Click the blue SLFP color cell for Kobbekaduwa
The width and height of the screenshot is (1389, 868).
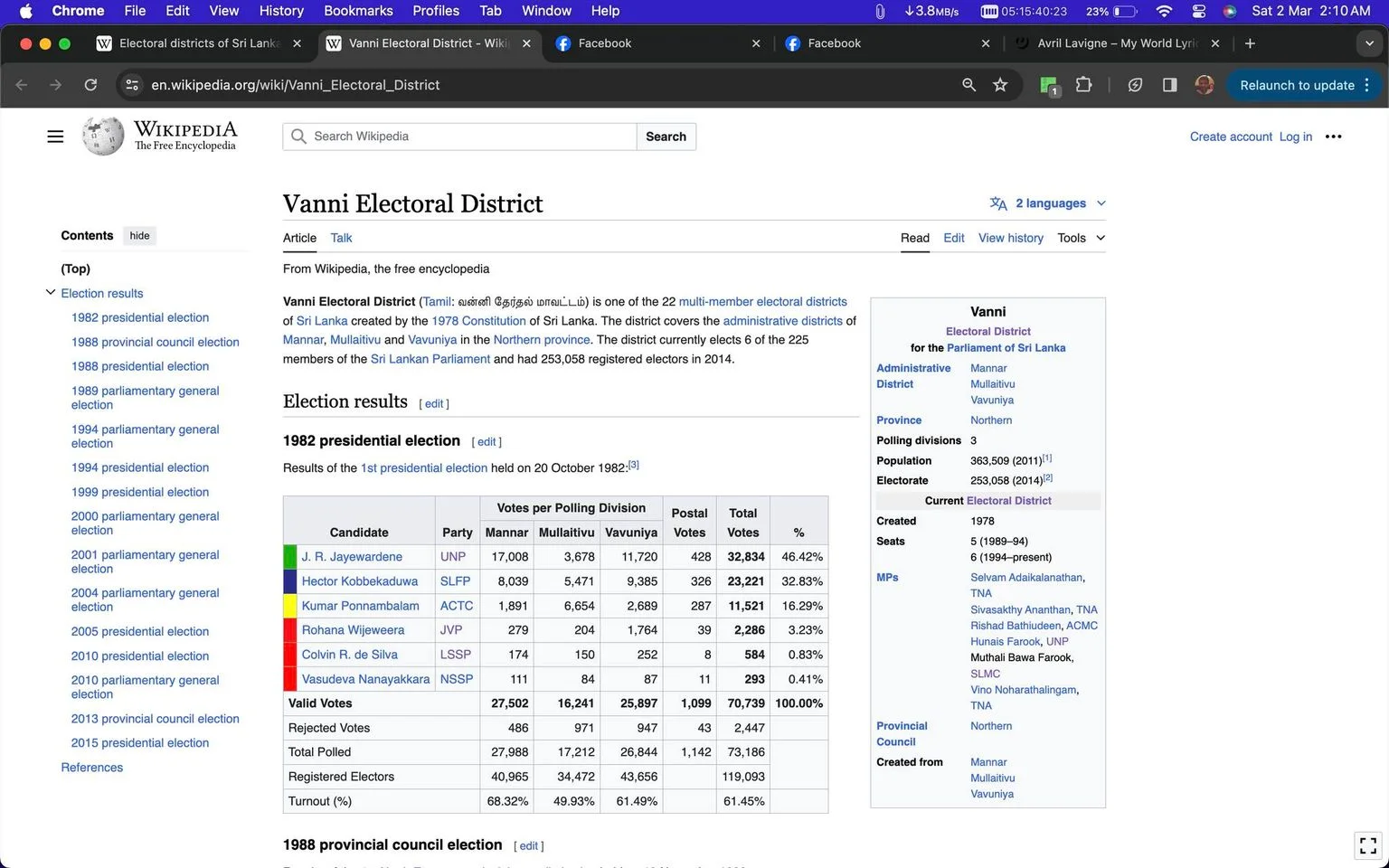290,581
